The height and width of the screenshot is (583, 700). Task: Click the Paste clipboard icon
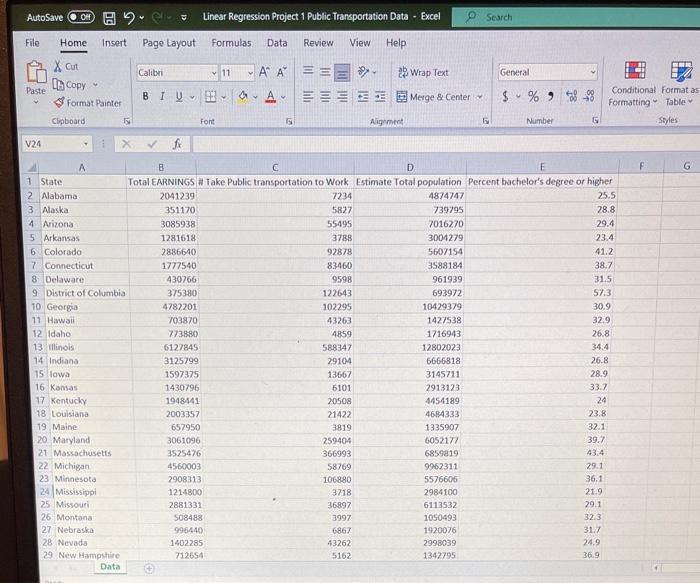tap(36, 72)
